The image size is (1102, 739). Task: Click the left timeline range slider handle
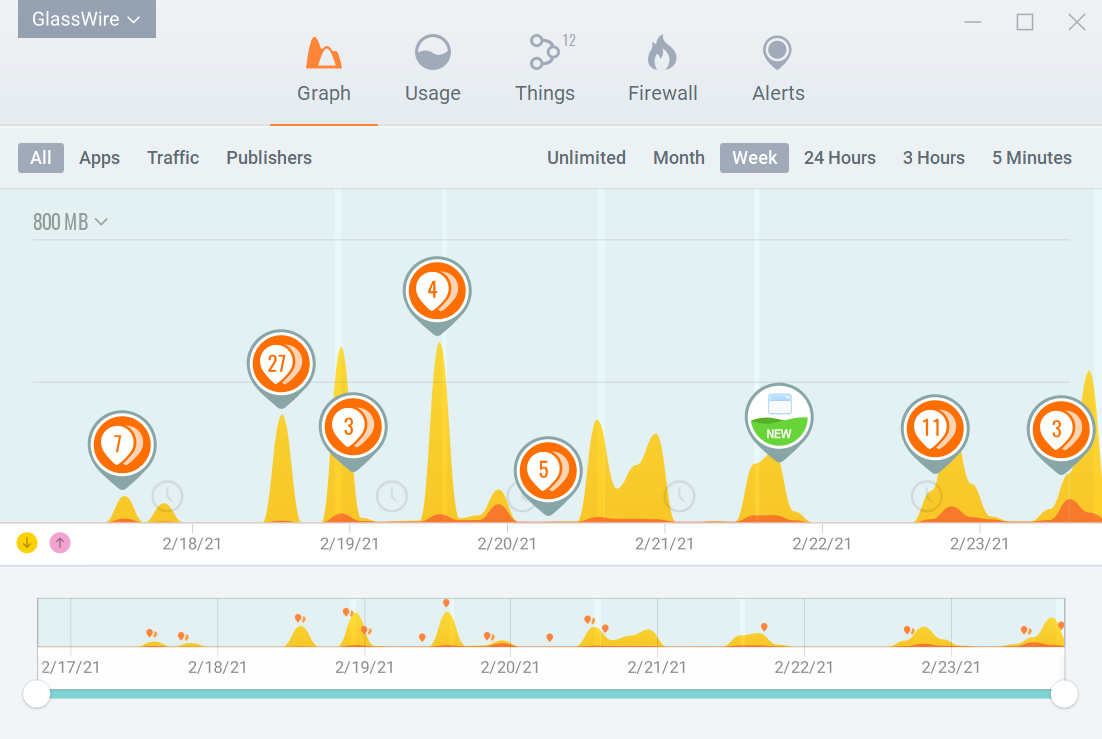pyautogui.click(x=37, y=694)
